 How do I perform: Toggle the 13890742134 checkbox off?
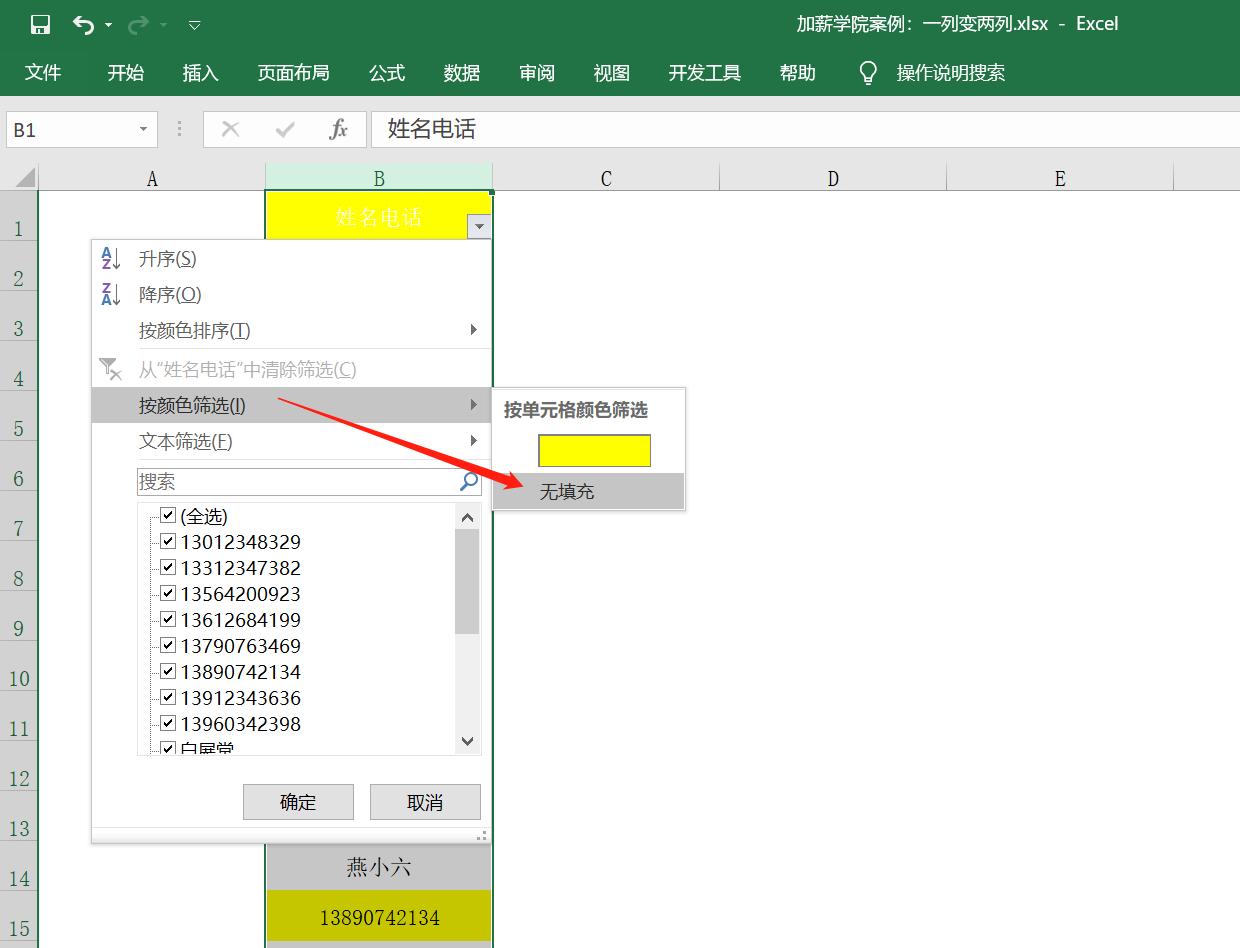(167, 671)
